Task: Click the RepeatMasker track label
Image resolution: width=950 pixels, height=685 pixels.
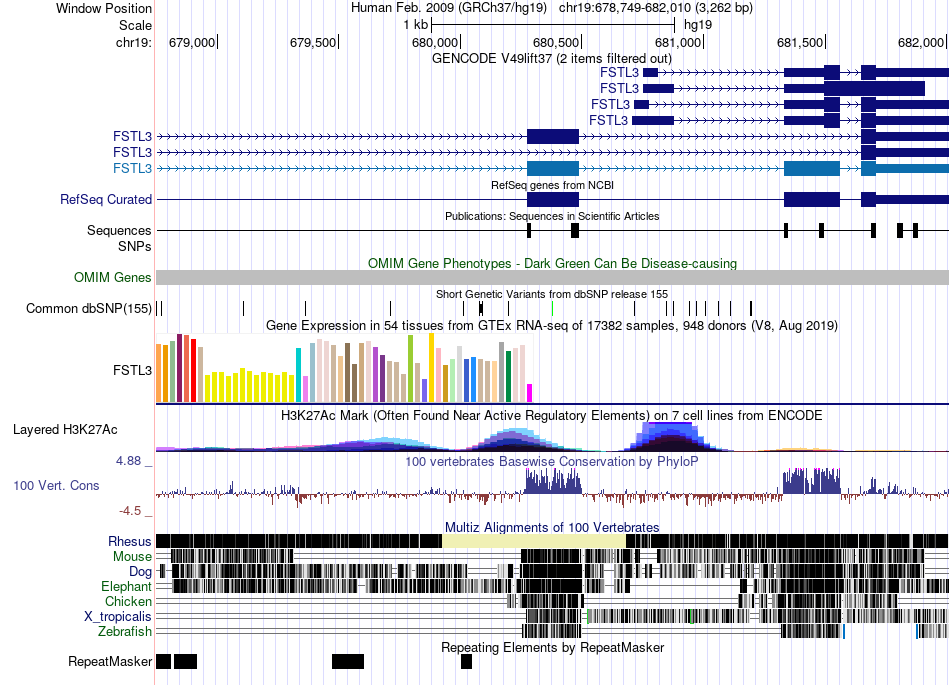Action: coord(110,661)
